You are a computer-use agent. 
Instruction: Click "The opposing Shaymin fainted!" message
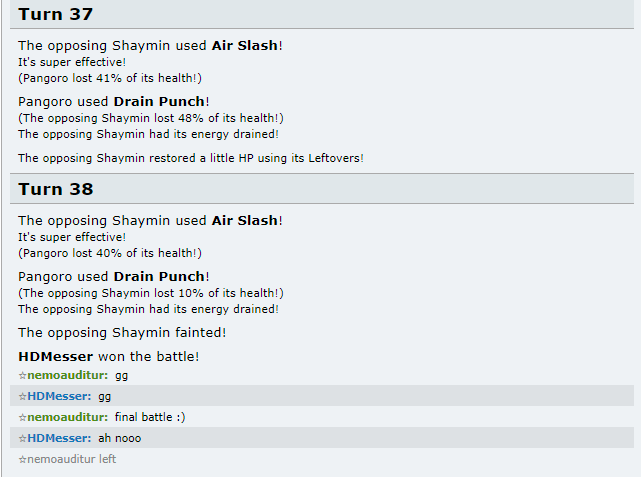122,333
